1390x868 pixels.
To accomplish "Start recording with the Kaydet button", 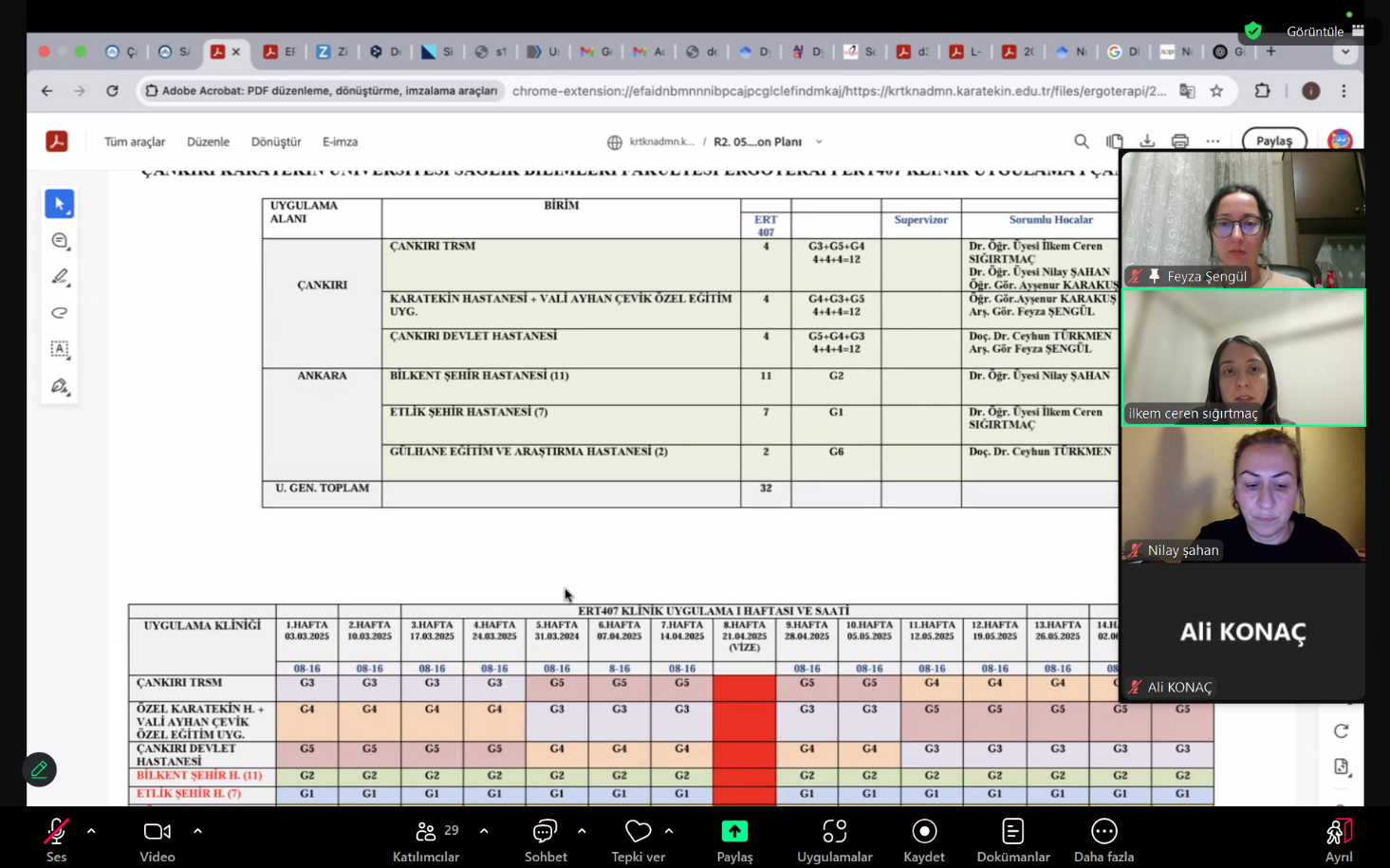I will [923, 840].
